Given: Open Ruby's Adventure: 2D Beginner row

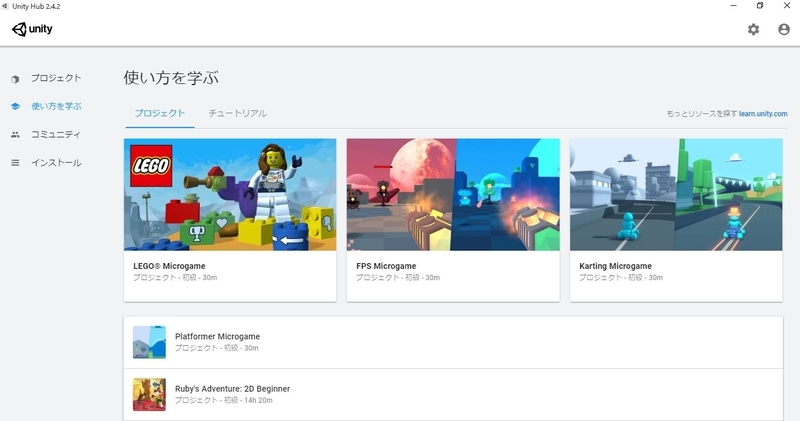Looking at the screenshot, I should click(x=453, y=395).
